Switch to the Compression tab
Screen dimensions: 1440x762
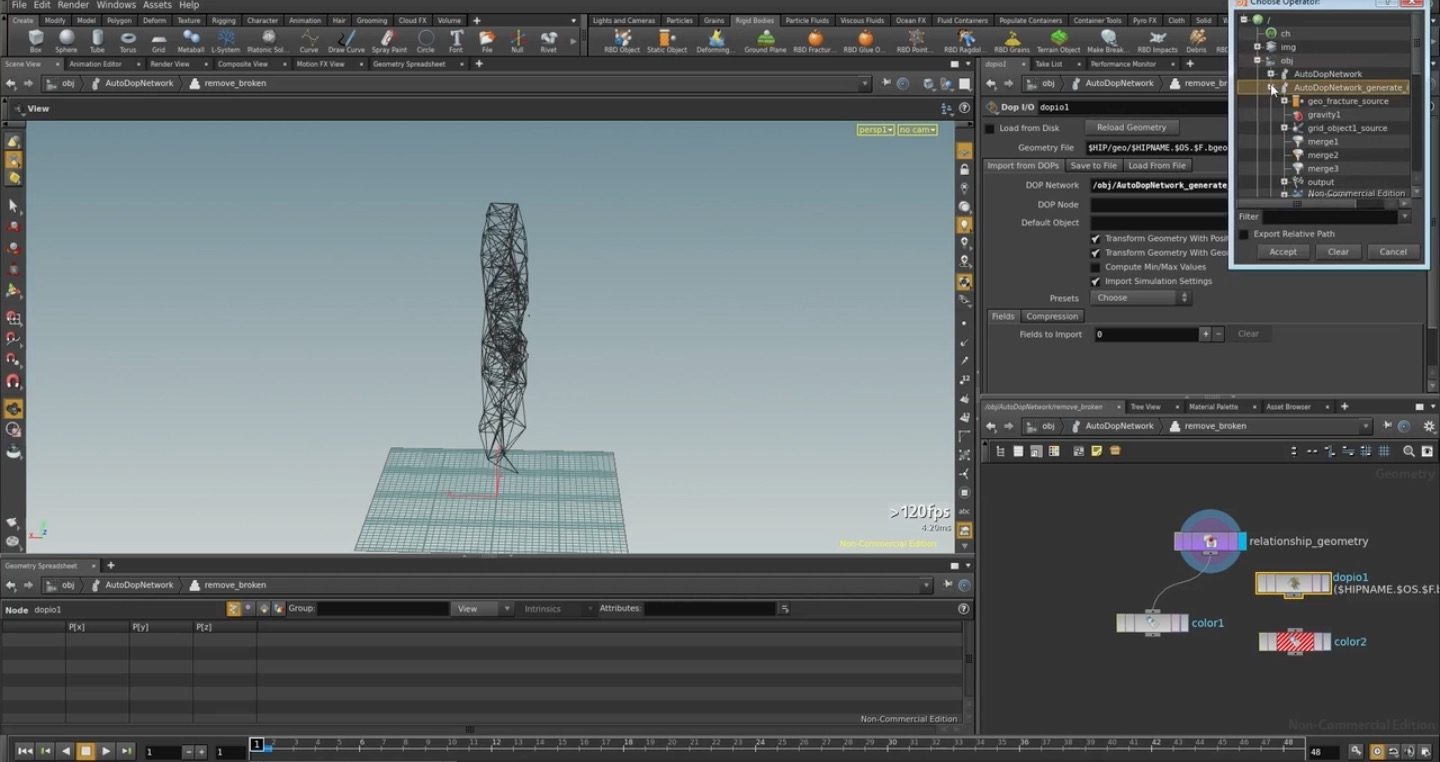[1052, 316]
